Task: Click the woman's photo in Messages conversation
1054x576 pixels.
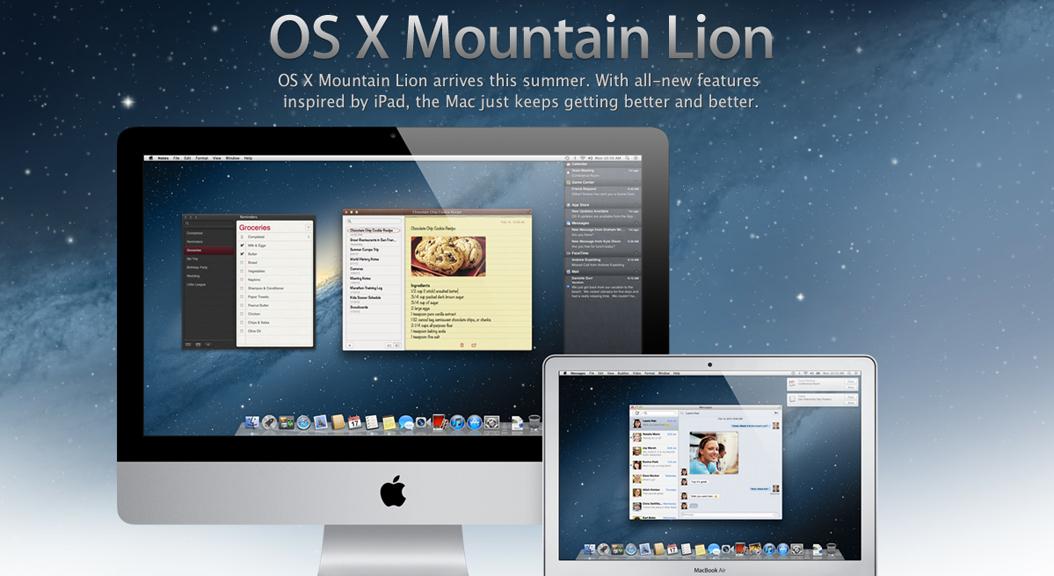Action: (714, 453)
